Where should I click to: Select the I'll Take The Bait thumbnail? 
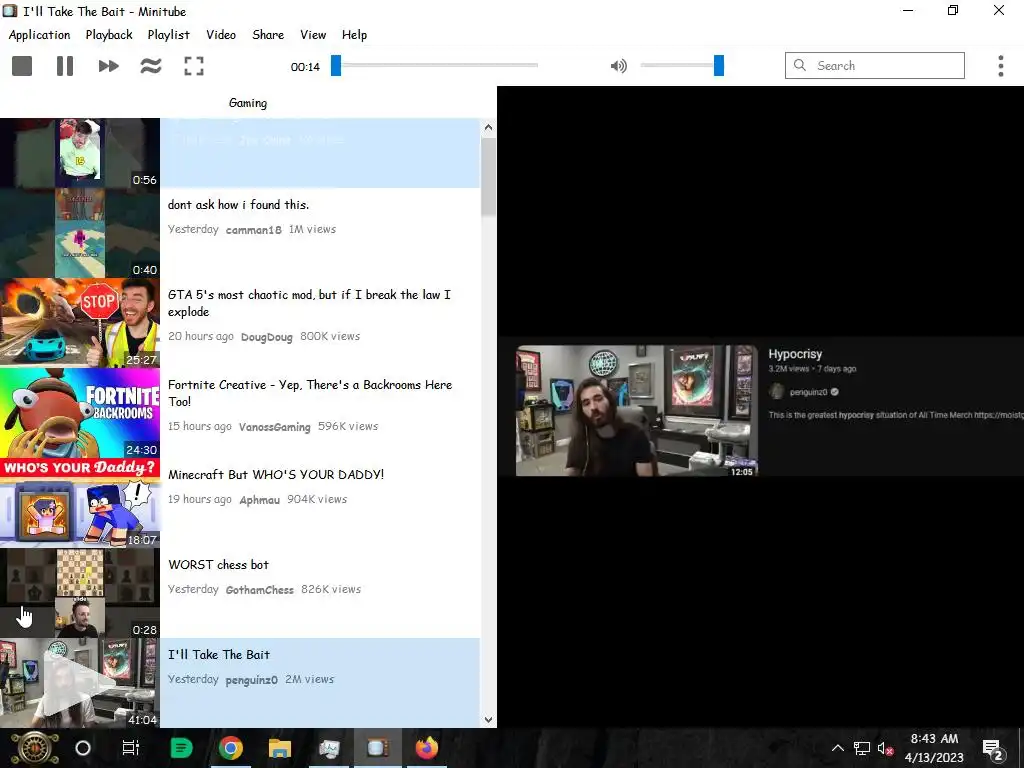(80, 683)
